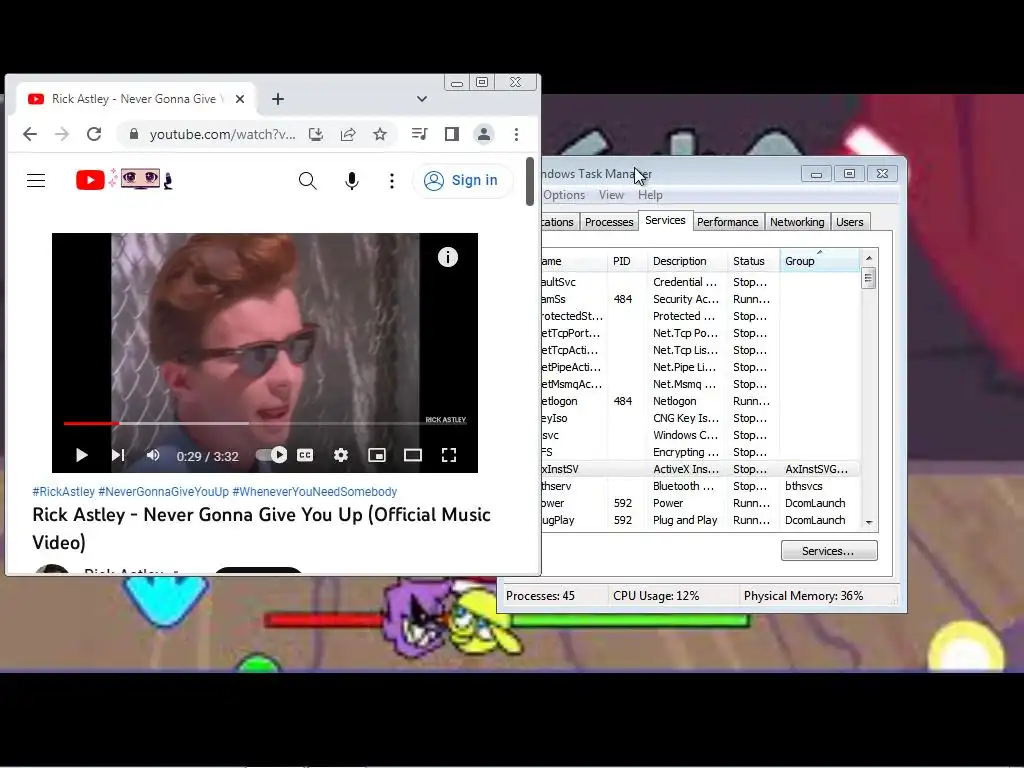
Task: Open YouTube hamburger guide menu
Action: (x=36, y=181)
